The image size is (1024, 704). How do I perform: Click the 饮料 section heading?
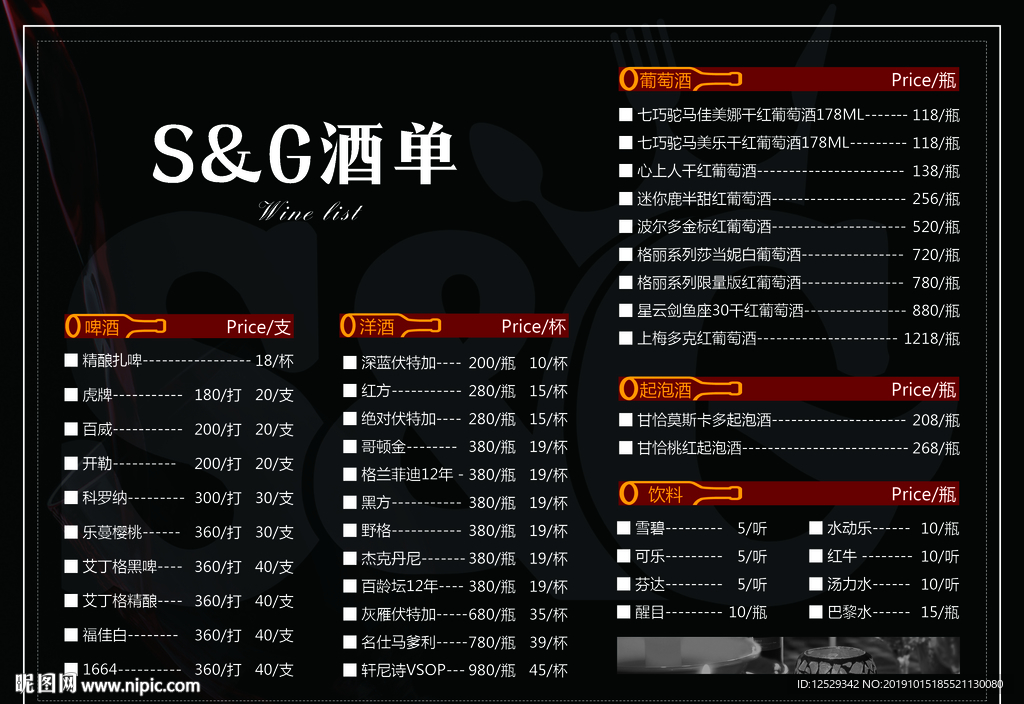tap(665, 494)
